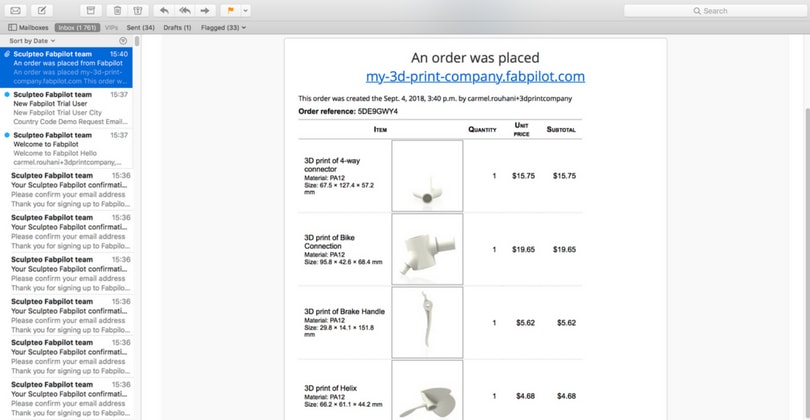Viewport: 810px width, 420px height.
Task: Flag the selected message
Action: pyautogui.click(x=230, y=10)
